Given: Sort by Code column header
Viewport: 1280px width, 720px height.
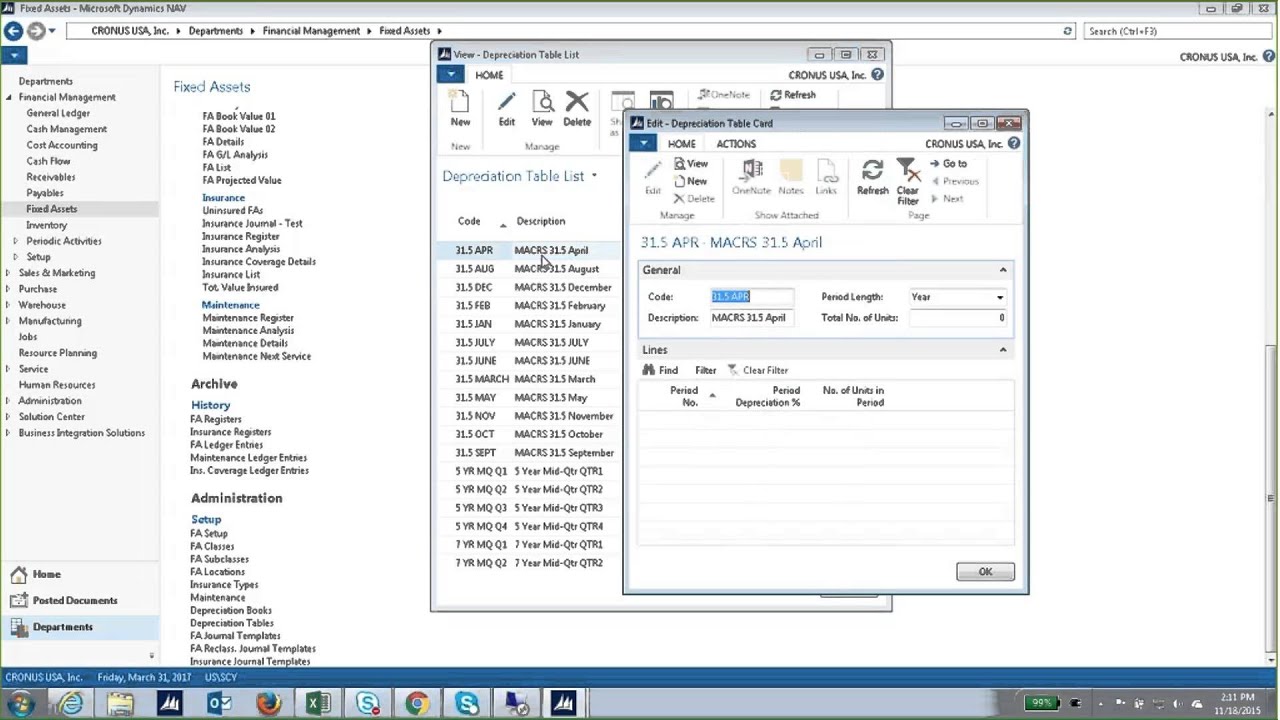Looking at the screenshot, I should [469, 221].
